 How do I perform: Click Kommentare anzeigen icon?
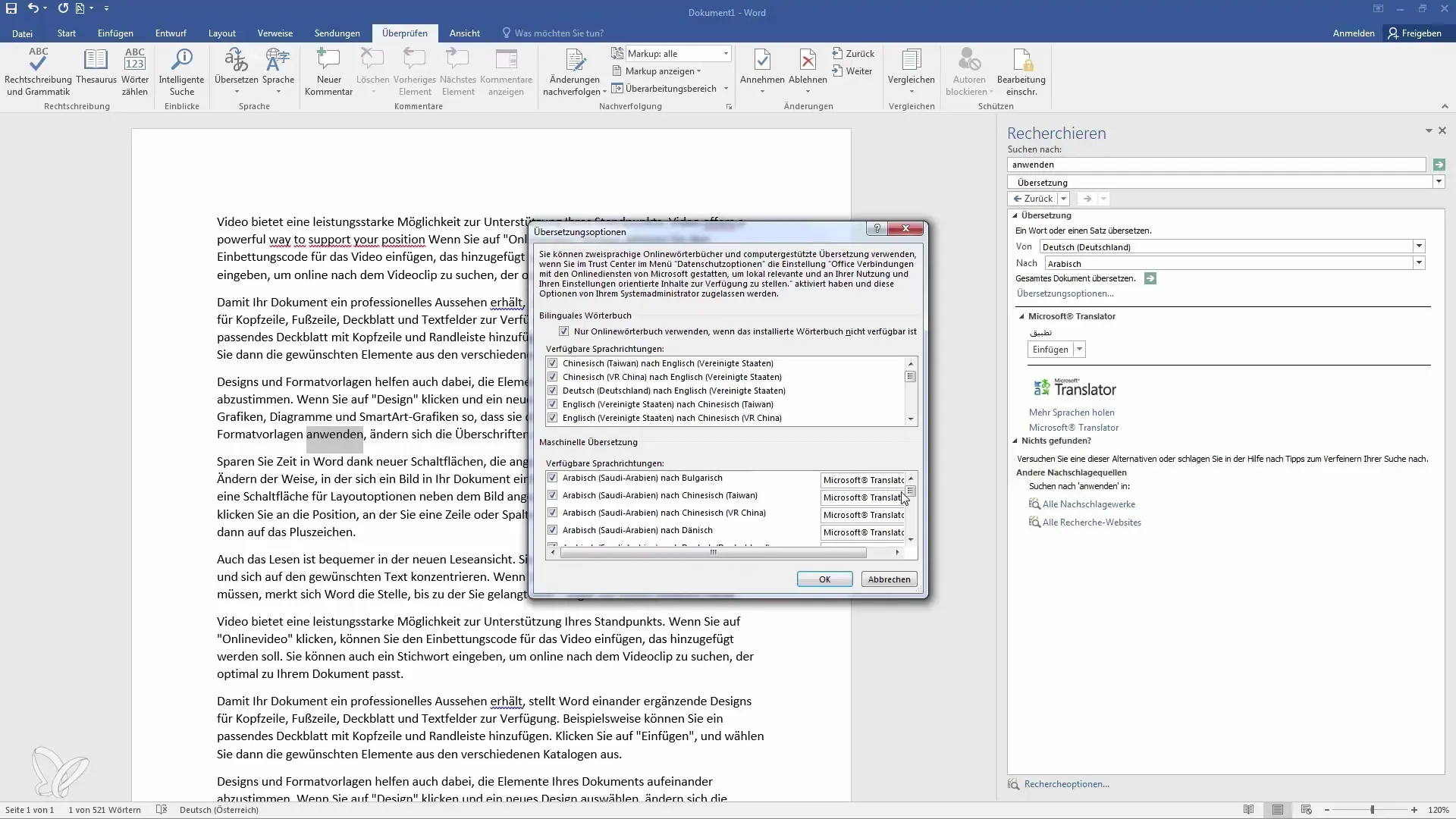click(506, 72)
